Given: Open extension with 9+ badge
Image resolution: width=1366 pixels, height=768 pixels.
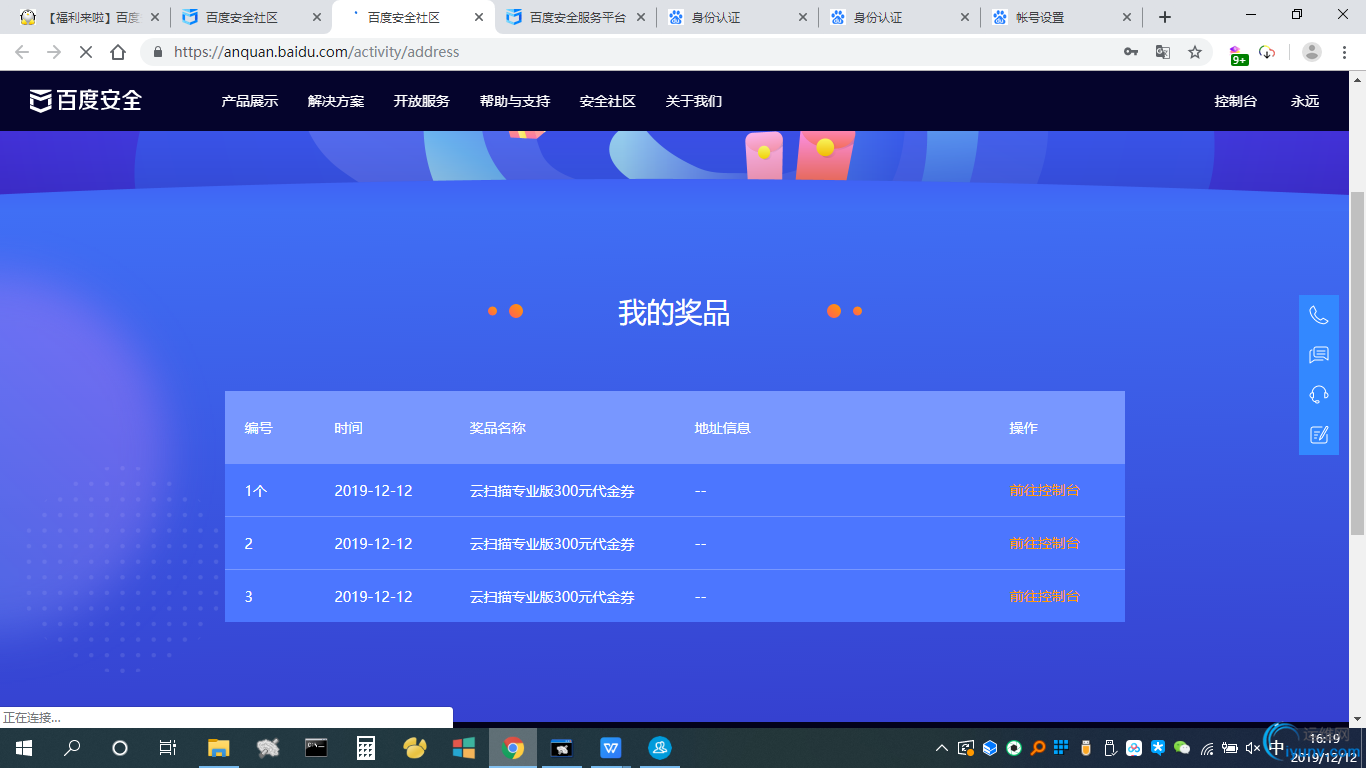Looking at the screenshot, I should coord(1238,54).
